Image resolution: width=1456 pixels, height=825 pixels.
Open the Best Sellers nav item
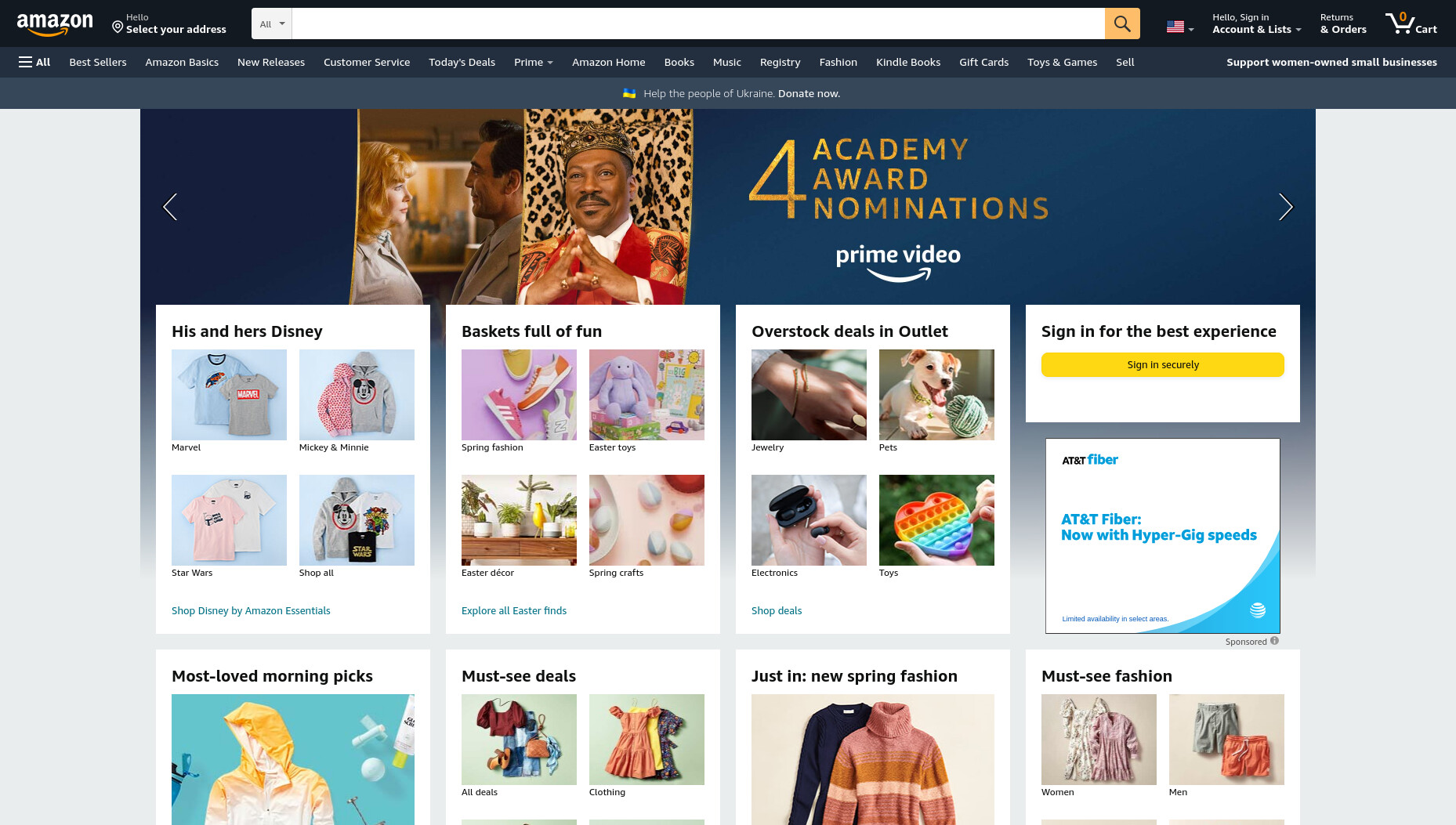(98, 62)
